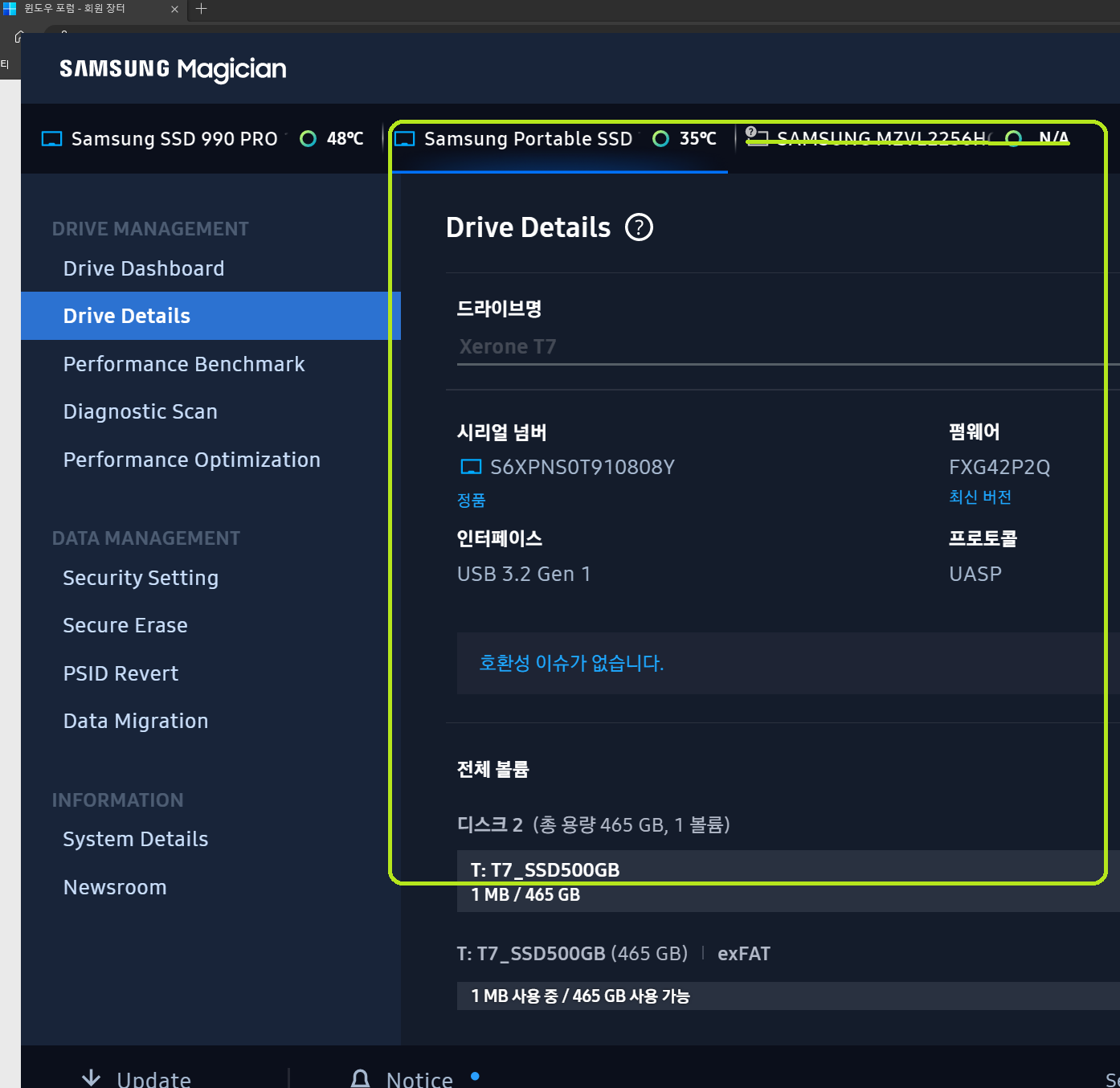
Task: Click the 35℃ temperature reading
Action: point(698,139)
